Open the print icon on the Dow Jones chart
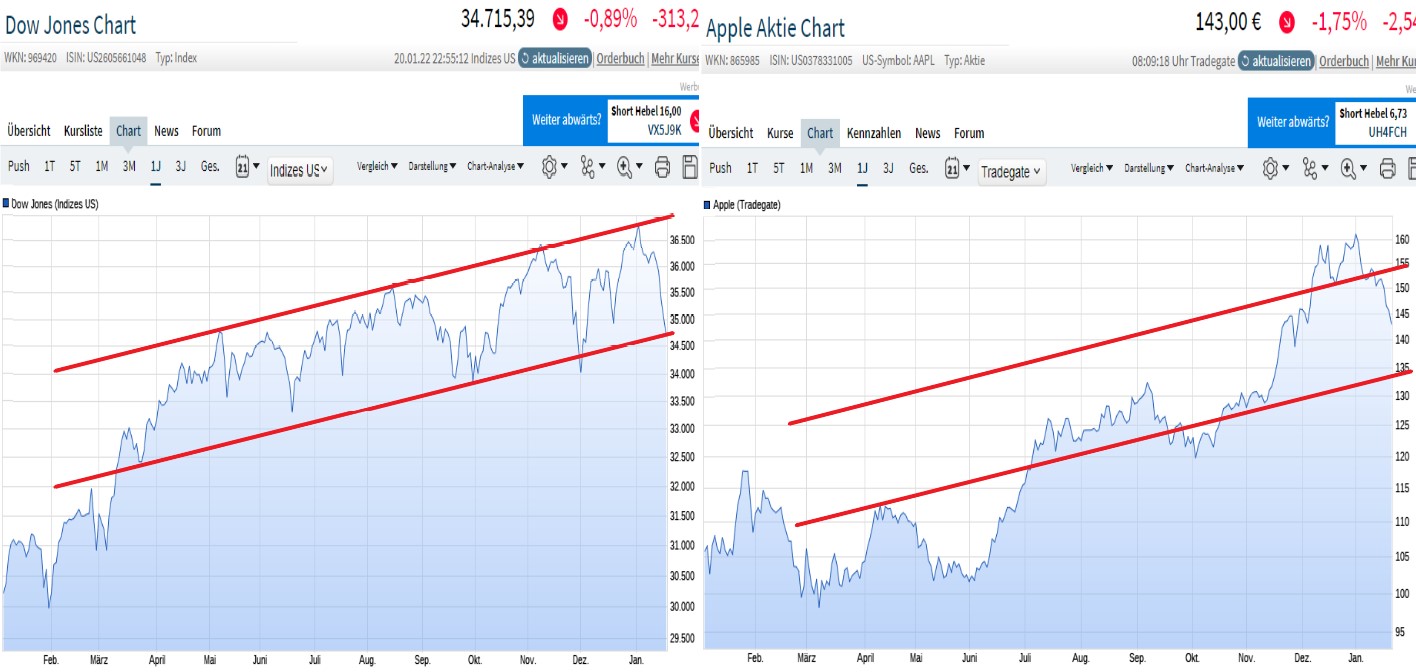This screenshot has height=672, width=1416. (x=661, y=168)
